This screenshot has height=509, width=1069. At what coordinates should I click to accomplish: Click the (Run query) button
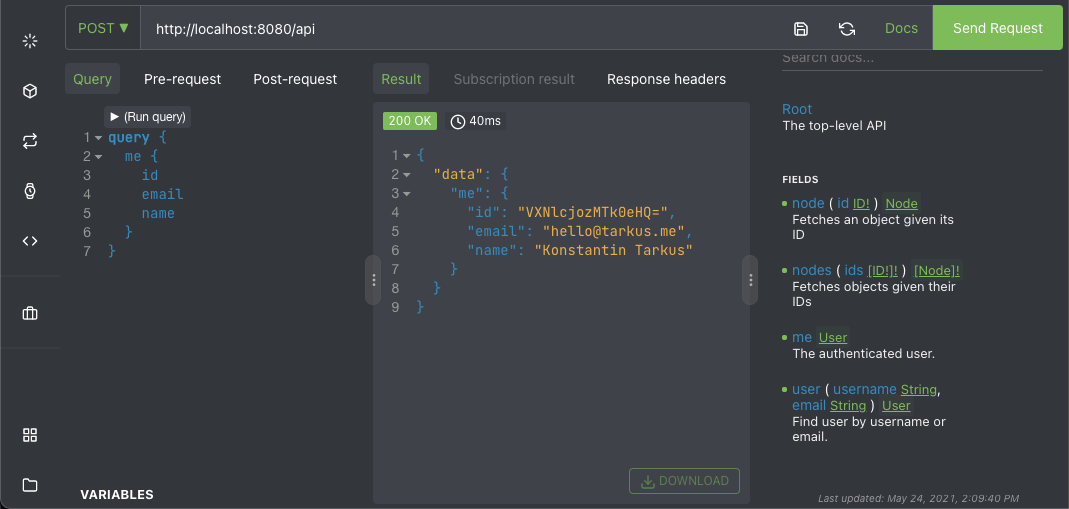tap(147, 117)
